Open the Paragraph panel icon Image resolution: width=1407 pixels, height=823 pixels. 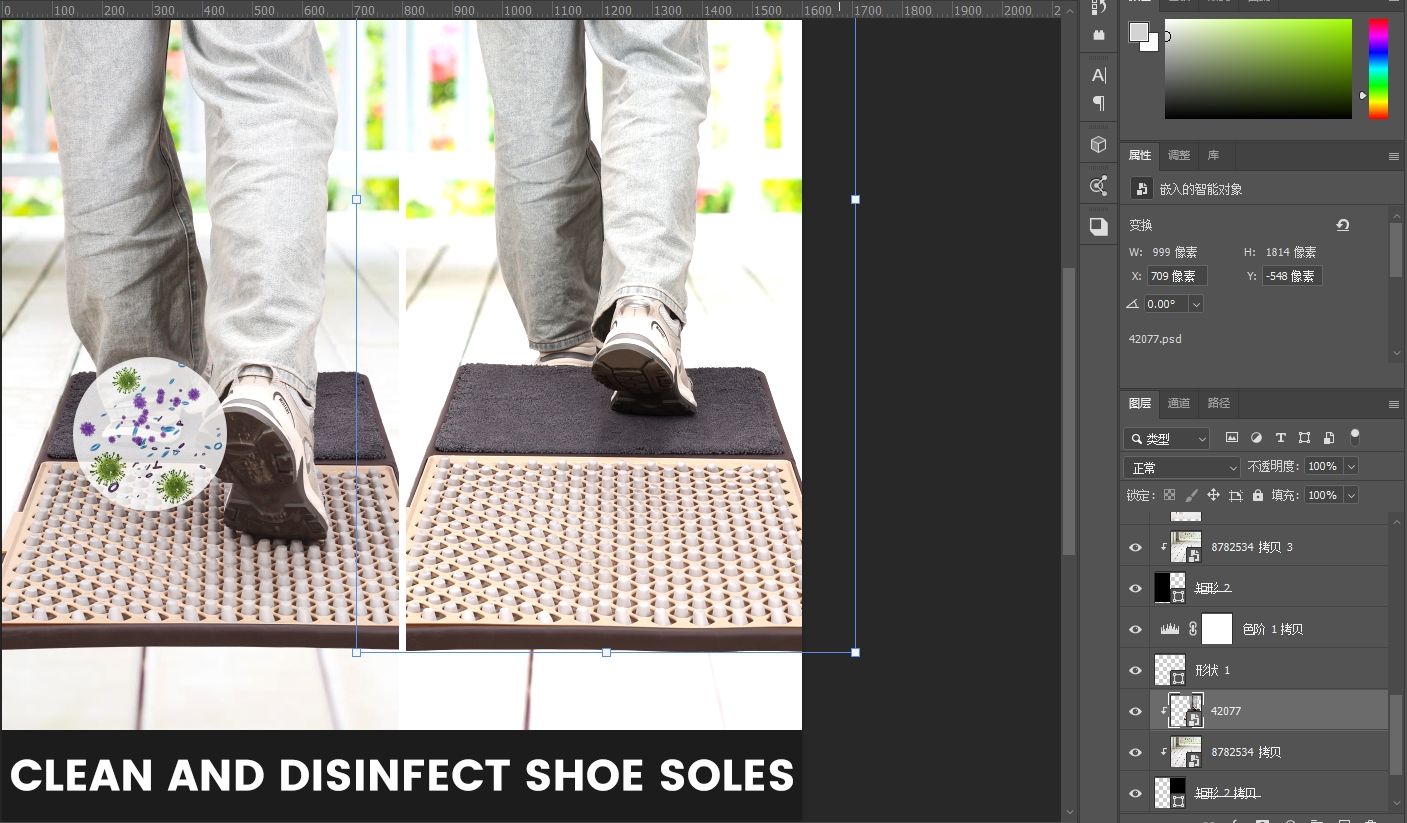(x=1098, y=103)
